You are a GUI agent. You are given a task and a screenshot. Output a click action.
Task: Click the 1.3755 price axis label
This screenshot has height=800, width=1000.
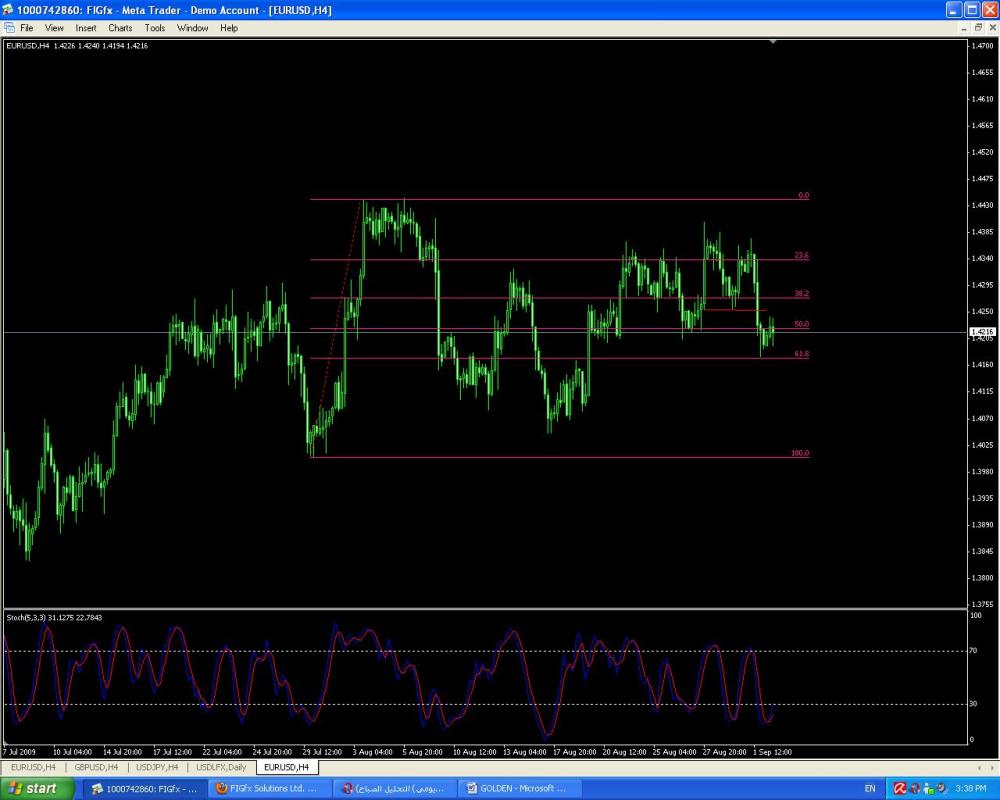coord(983,604)
